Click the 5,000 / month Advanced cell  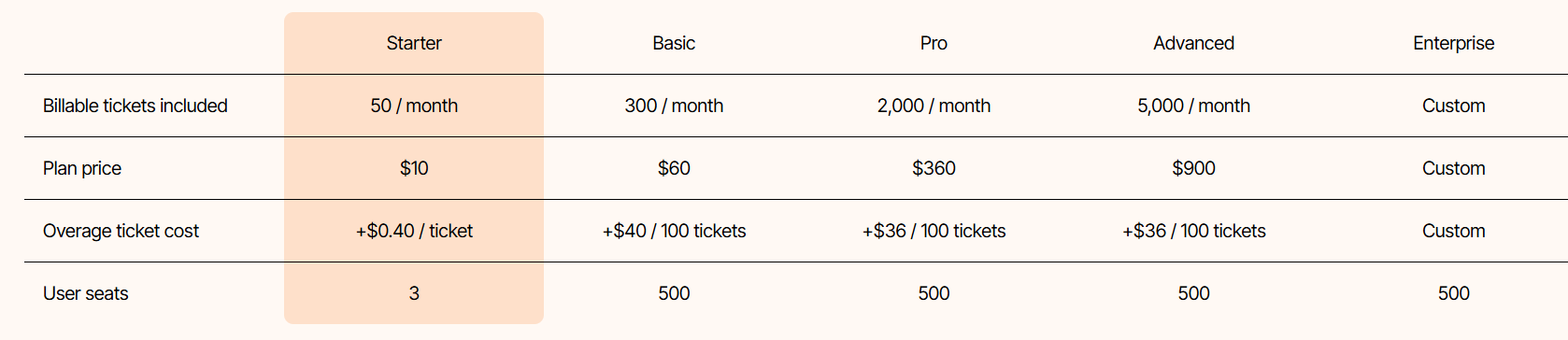tap(1193, 106)
